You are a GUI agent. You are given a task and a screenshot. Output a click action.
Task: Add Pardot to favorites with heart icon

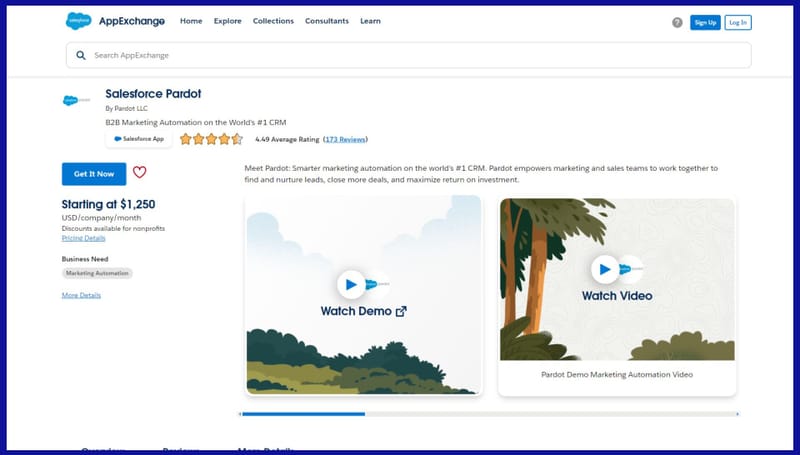coord(139,172)
